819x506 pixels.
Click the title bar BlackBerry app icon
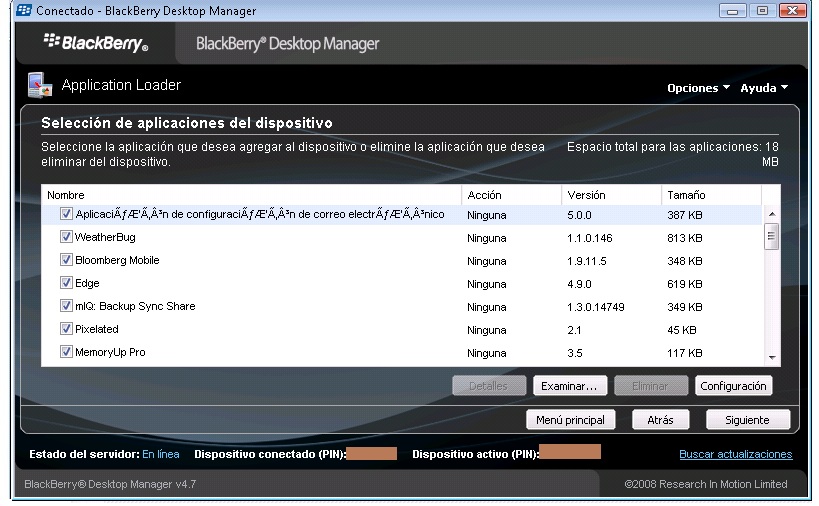tap(24, 10)
